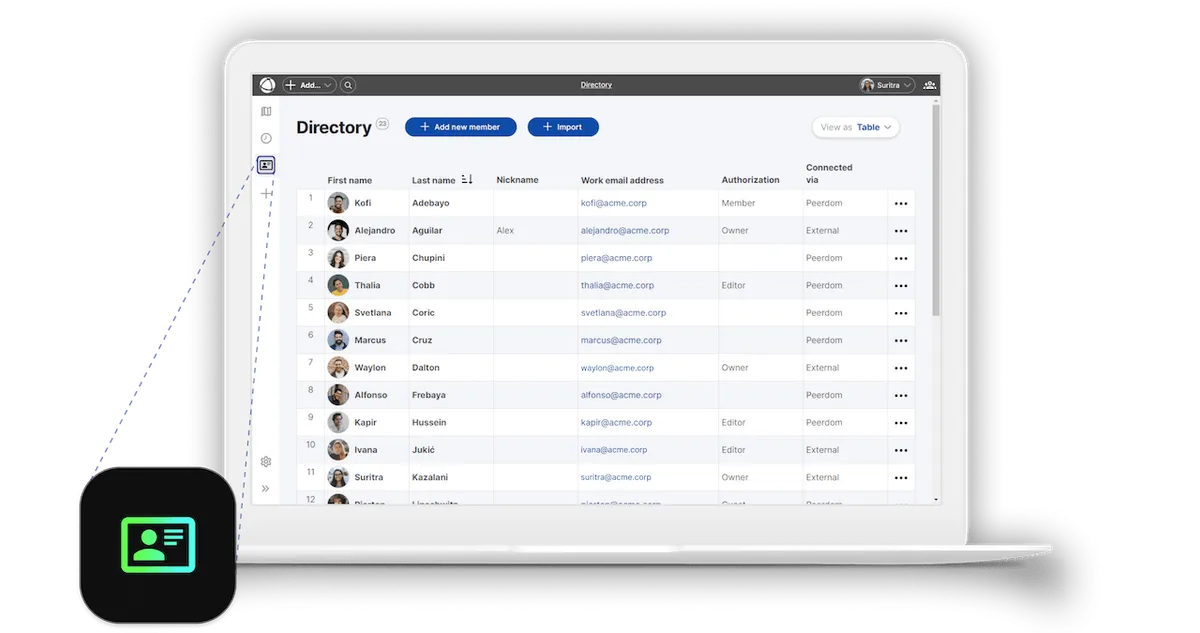Click the crosshair/plus tool in the sidebar
Screen dimensions: 1200x633
(265, 192)
